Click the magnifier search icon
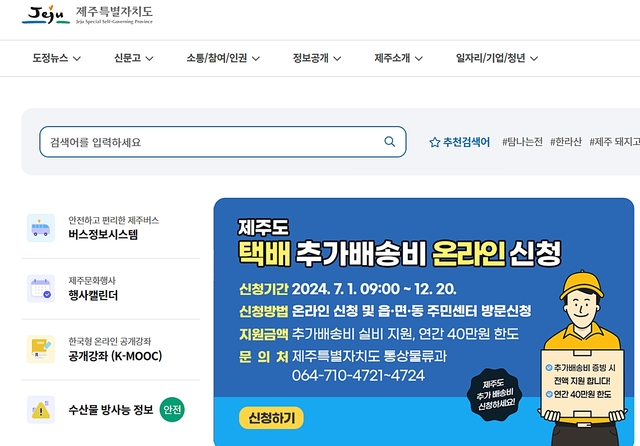Image resolution: width=640 pixels, height=446 pixels. click(x=390, y=142)
